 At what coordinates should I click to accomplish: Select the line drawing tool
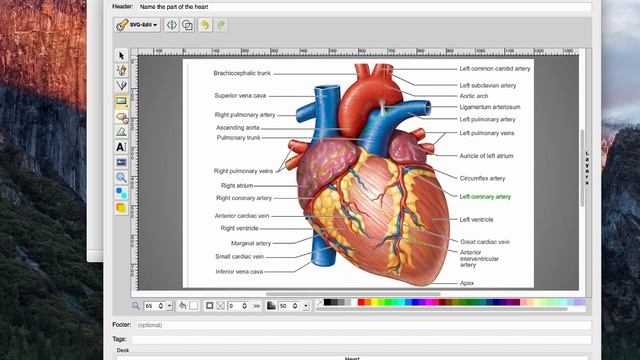121,85
